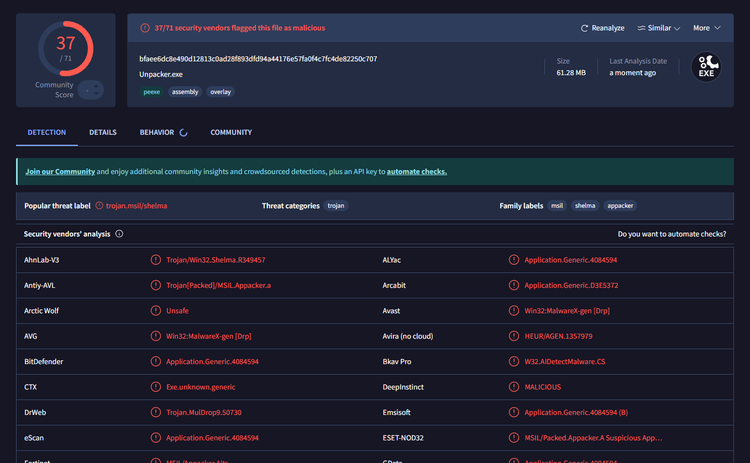Click the trojan threat category chip
This screenshot has width=750, height=463.
click(336, 206)
